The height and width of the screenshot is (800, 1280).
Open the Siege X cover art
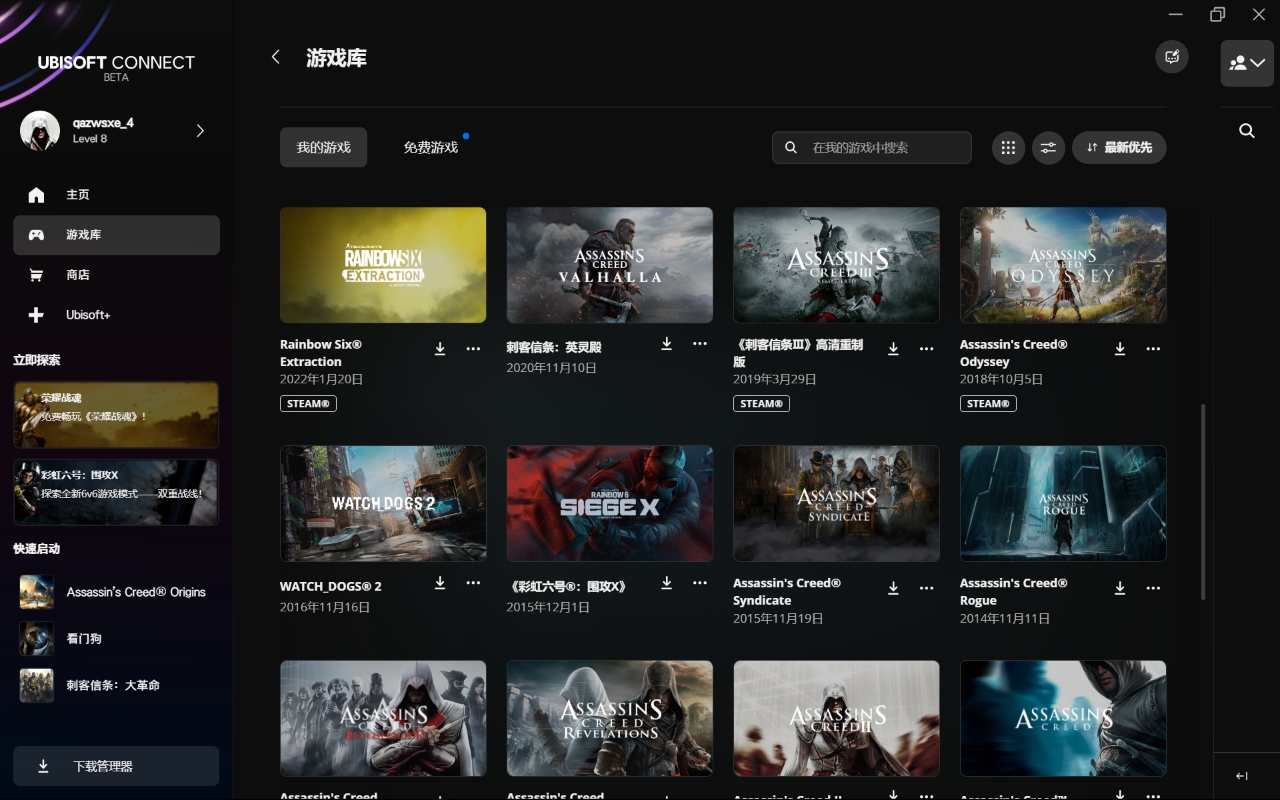point(610,503)
